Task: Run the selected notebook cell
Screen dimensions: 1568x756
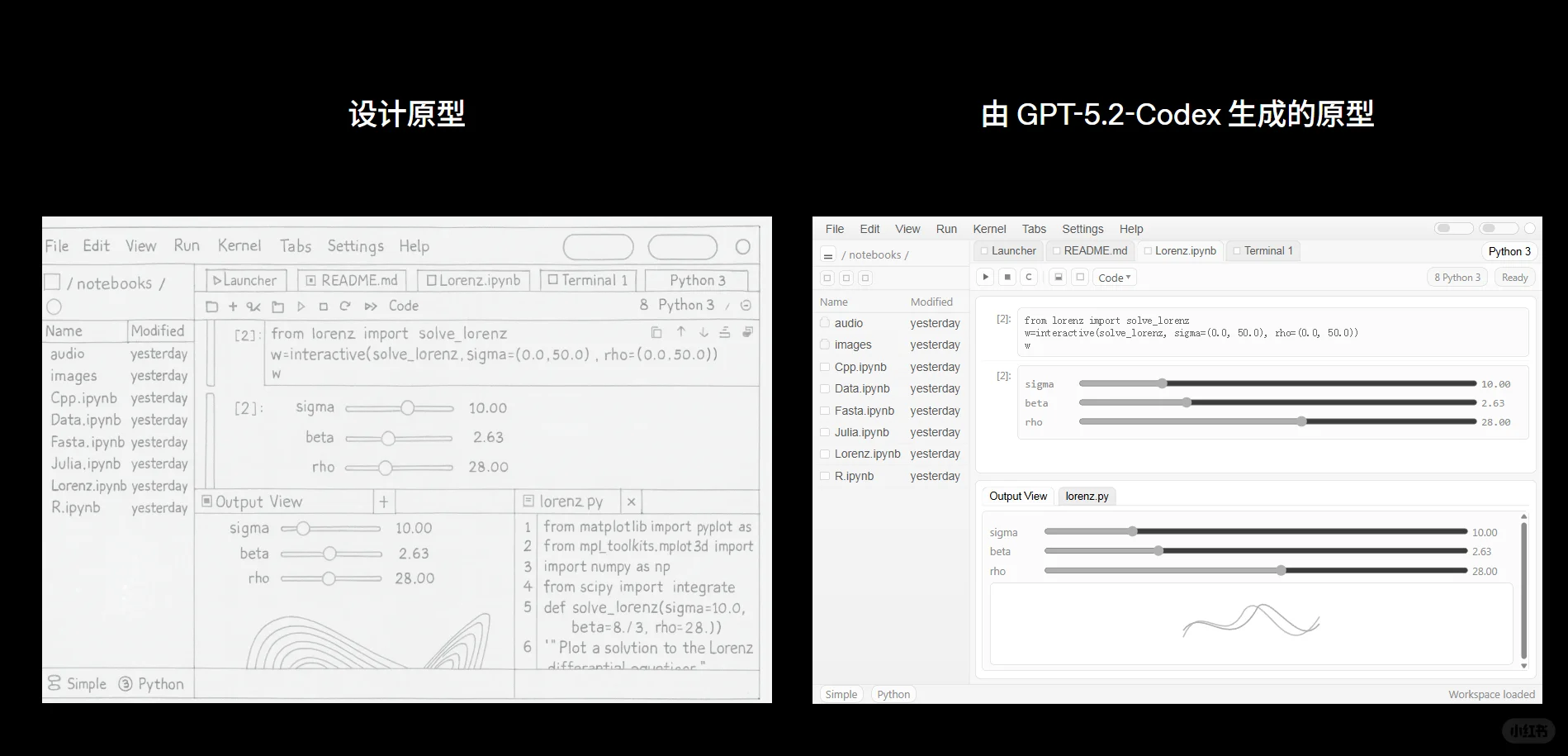Action: [x=985, y=278]
